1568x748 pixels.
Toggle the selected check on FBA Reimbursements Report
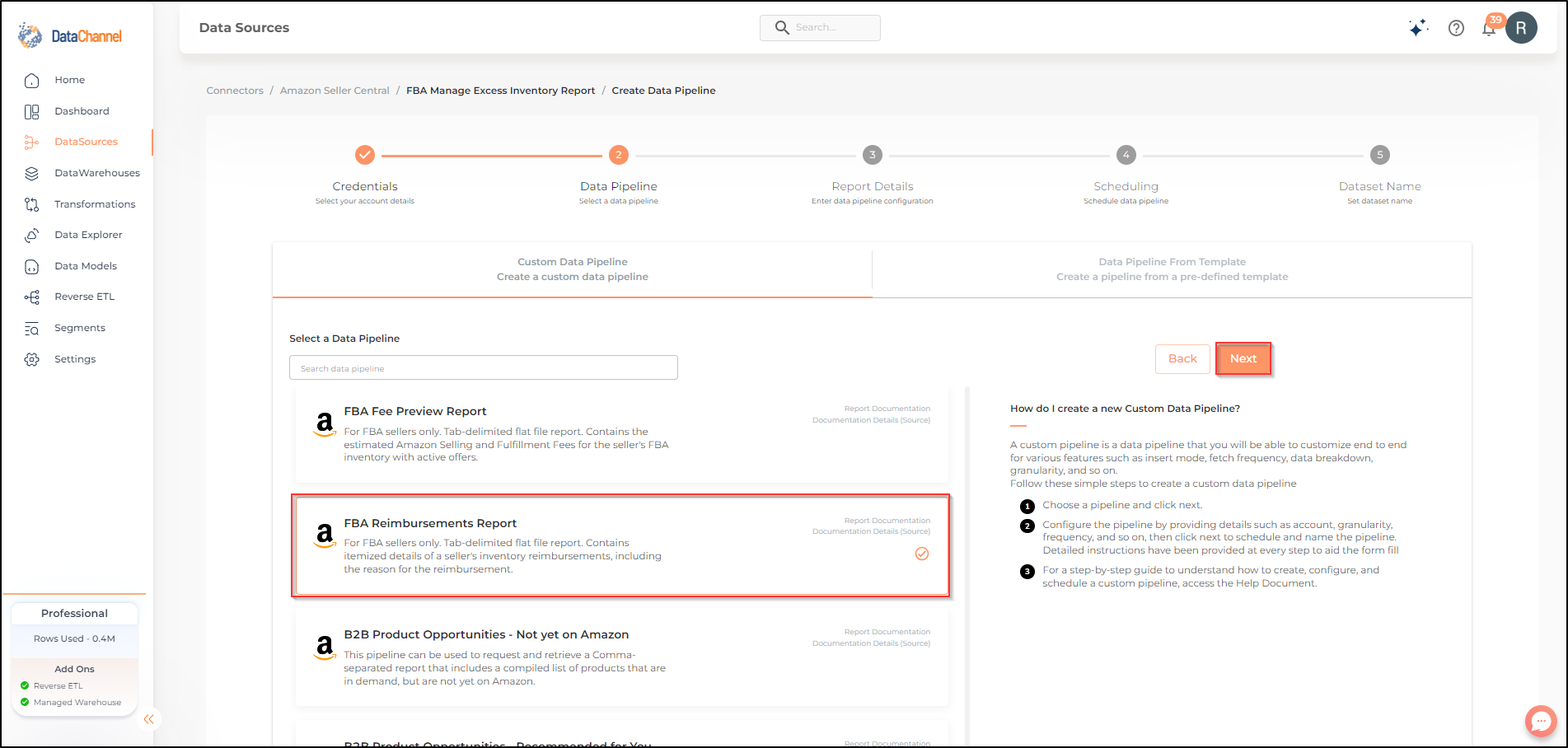(922, 554)
